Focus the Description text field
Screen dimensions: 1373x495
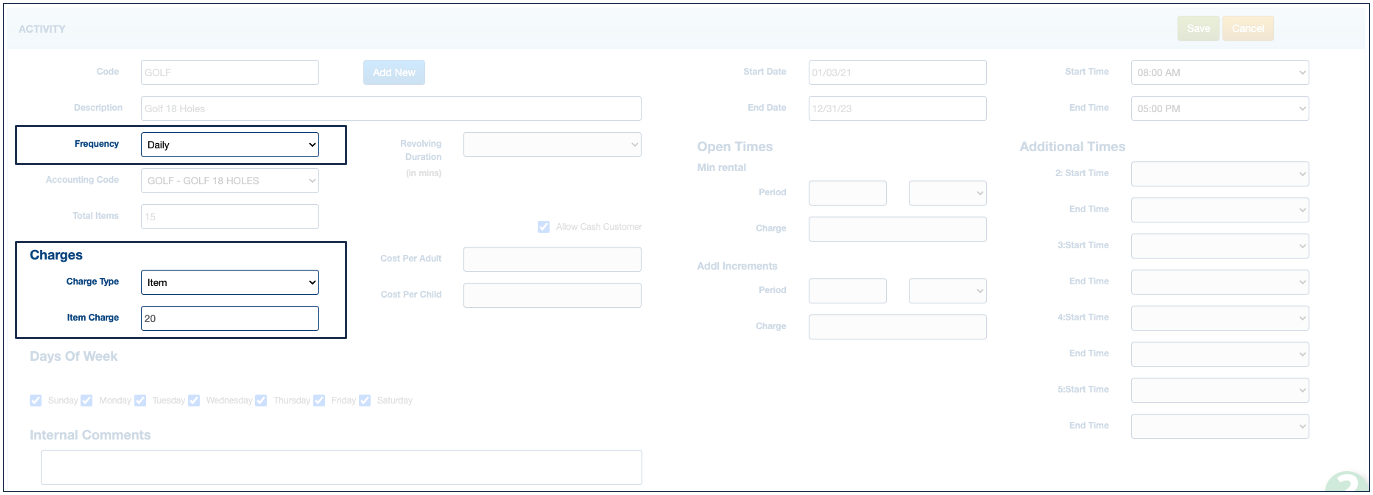(x=391, y=109)
